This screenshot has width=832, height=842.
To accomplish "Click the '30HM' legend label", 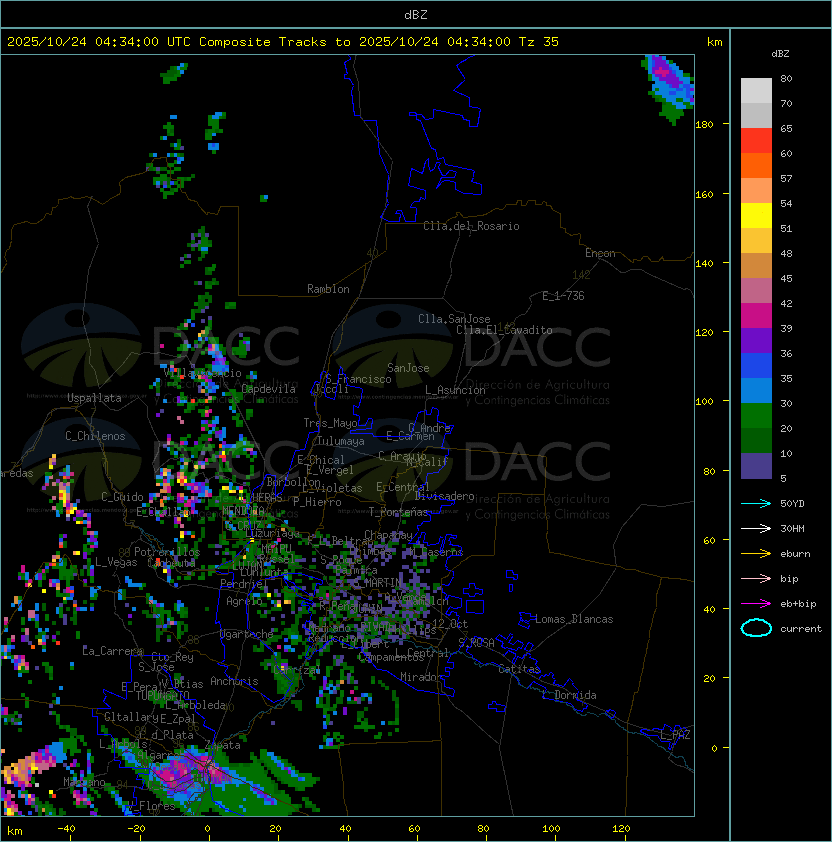I will pos(792,528).
